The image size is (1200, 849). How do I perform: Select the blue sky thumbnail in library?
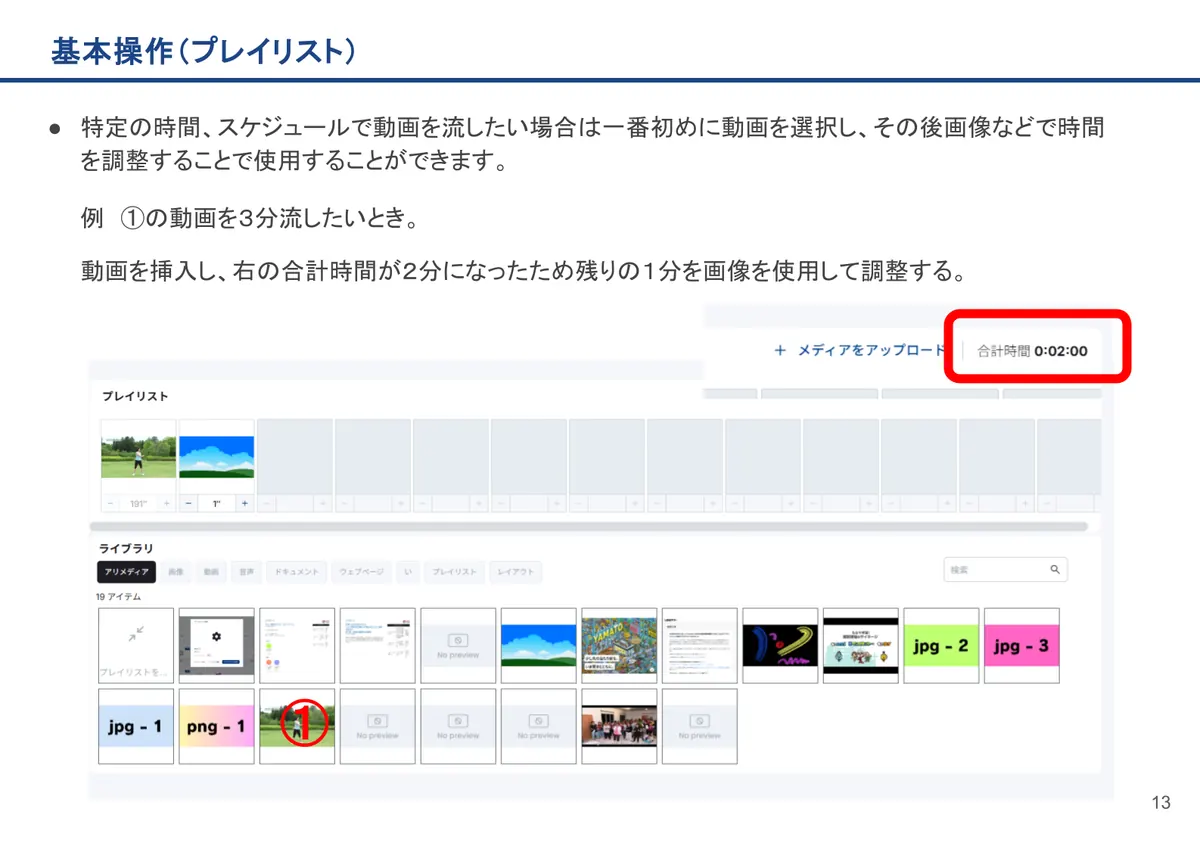click(538, 645)
